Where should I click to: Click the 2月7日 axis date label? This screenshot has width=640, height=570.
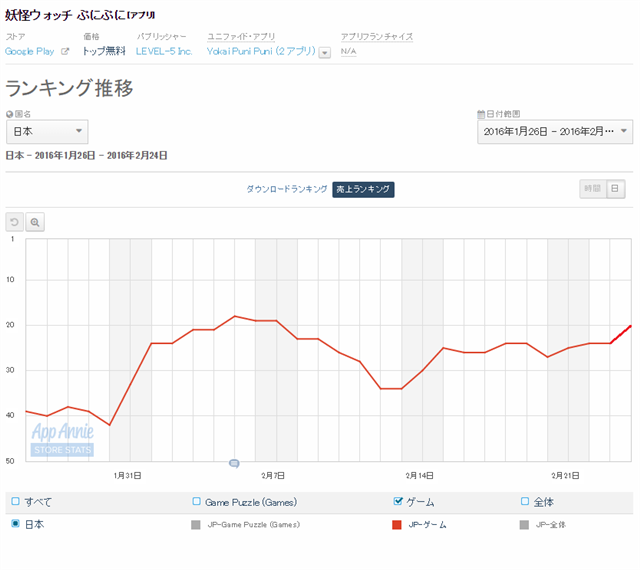coord(273,476)
